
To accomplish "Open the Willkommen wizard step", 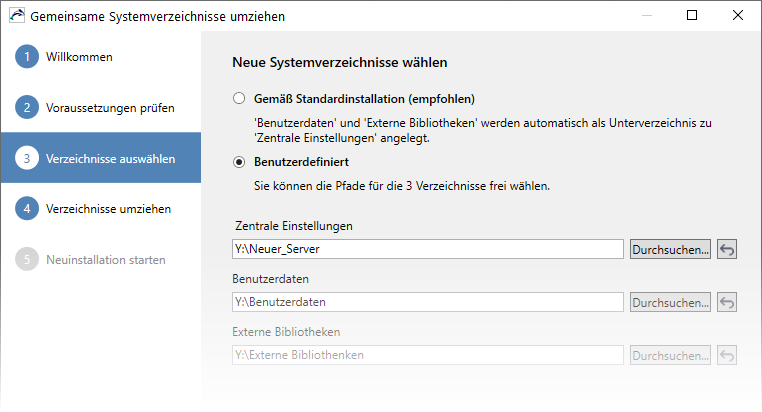I will [x=79, y=57].
